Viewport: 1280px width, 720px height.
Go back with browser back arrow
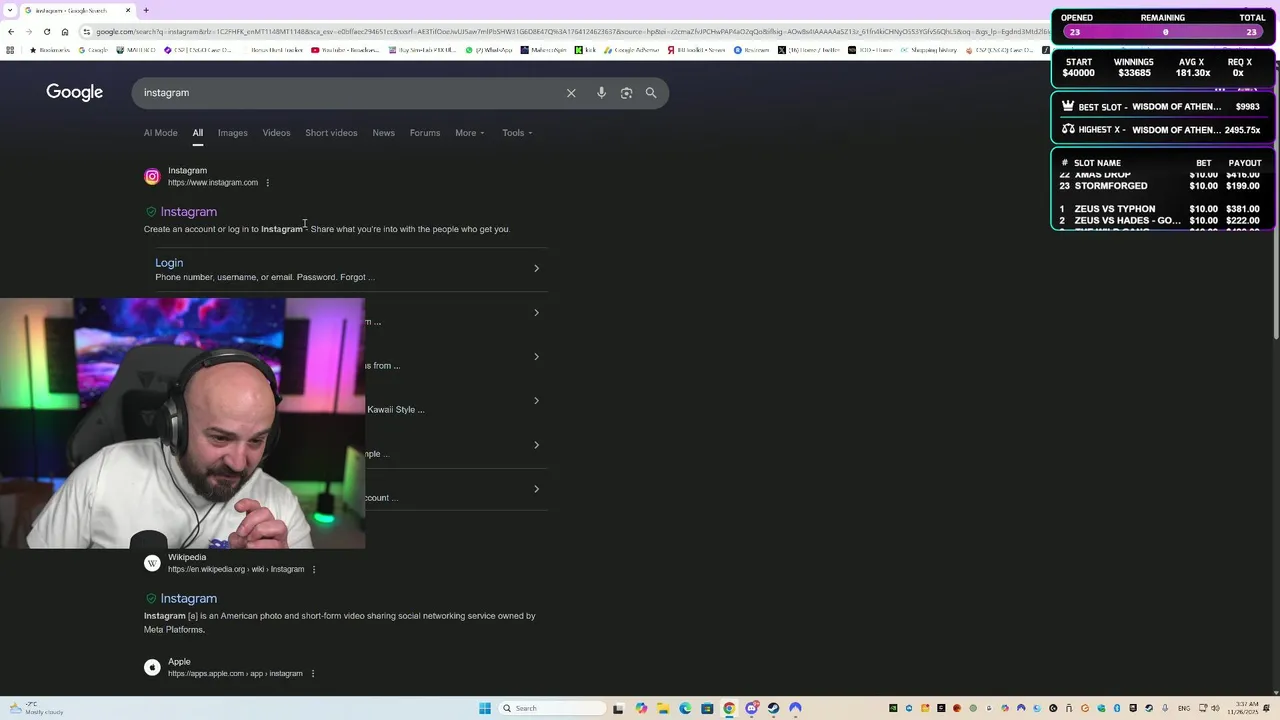click(x=11, y=31)
